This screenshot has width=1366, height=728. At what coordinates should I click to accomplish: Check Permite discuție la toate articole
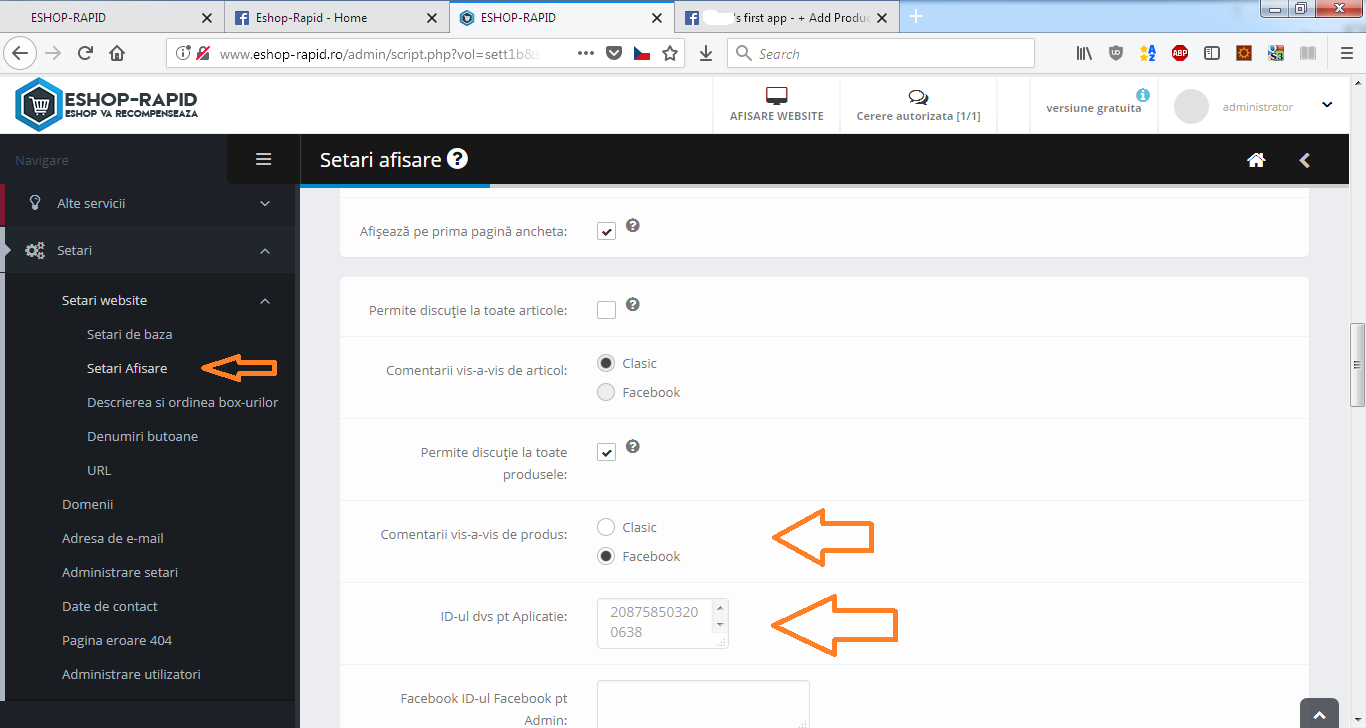606,310
